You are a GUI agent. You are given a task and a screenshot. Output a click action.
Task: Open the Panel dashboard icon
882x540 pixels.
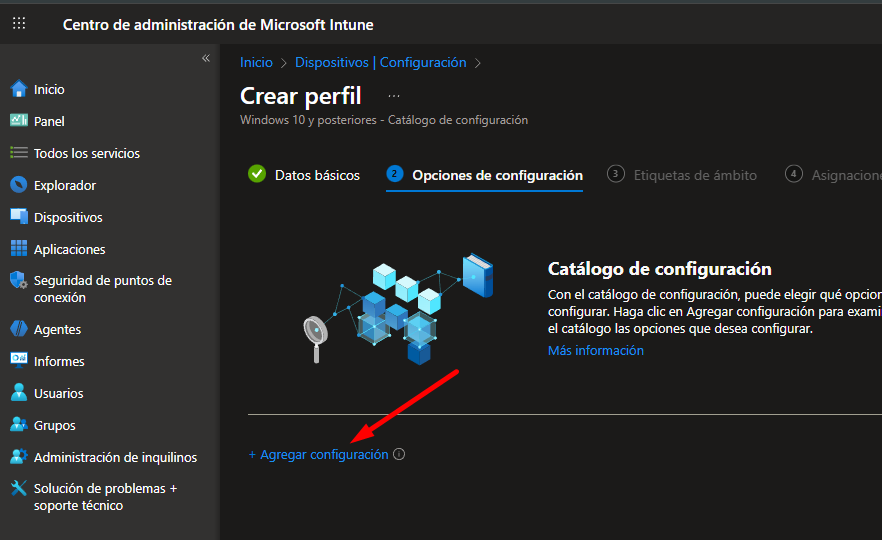(x=18, y=121)
